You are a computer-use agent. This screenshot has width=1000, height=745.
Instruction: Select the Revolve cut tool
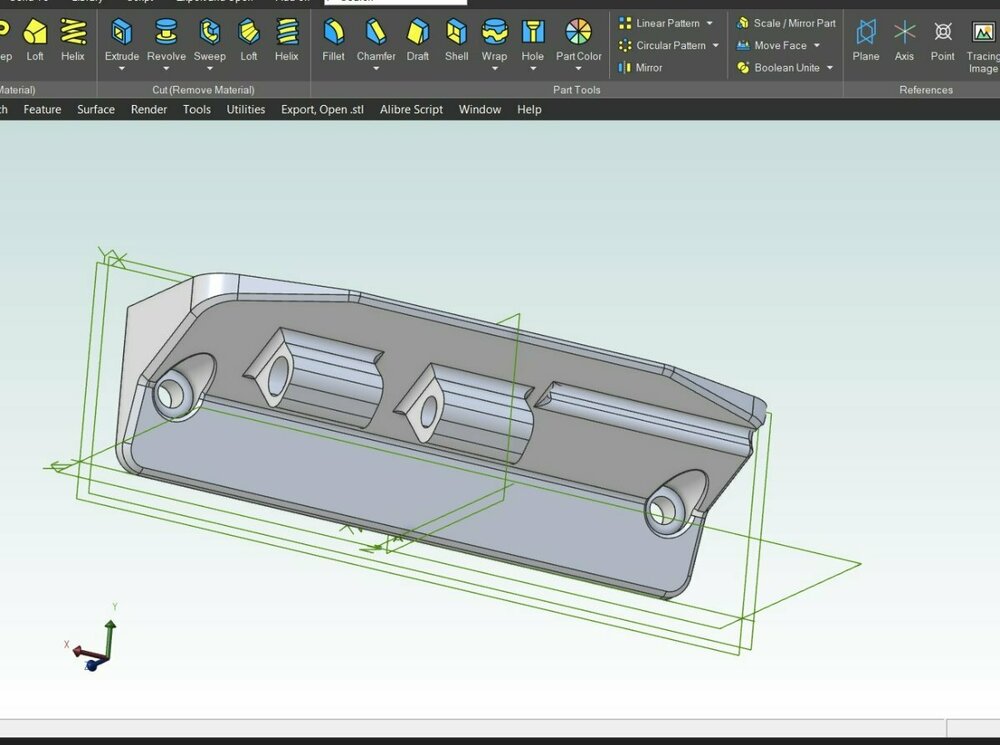pyautogui.click(x=166, y=40)
